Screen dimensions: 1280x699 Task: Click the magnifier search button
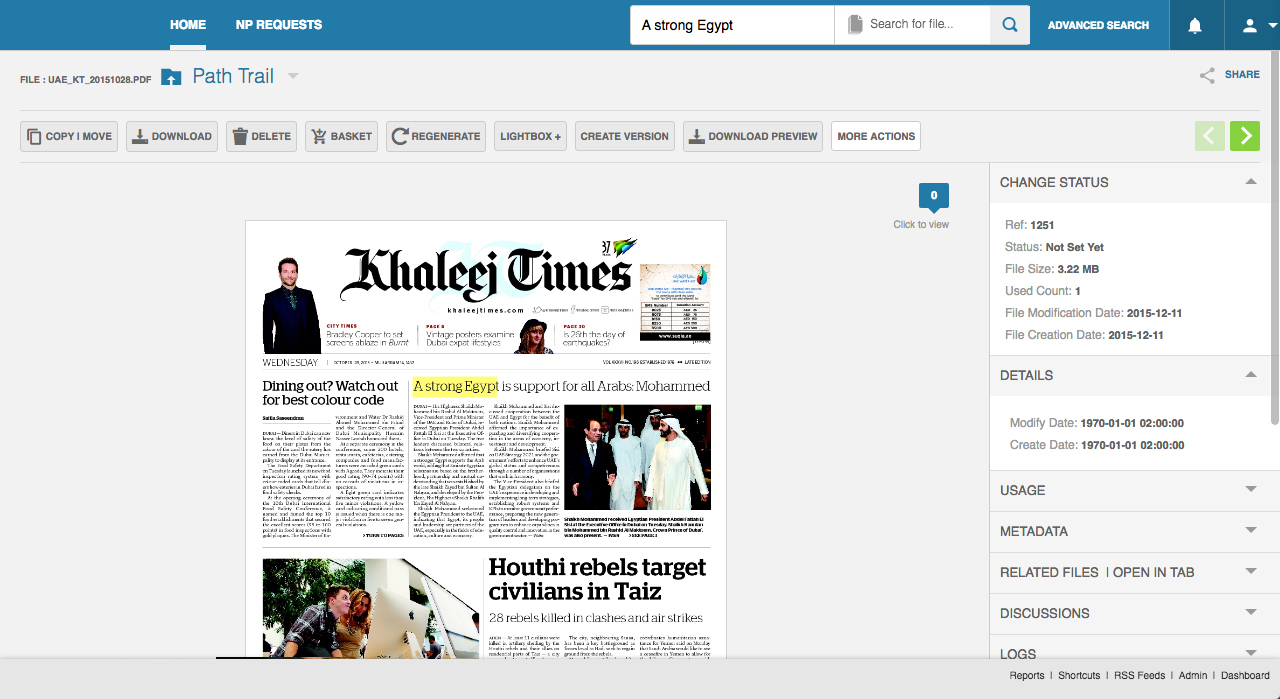point(1010,25)
